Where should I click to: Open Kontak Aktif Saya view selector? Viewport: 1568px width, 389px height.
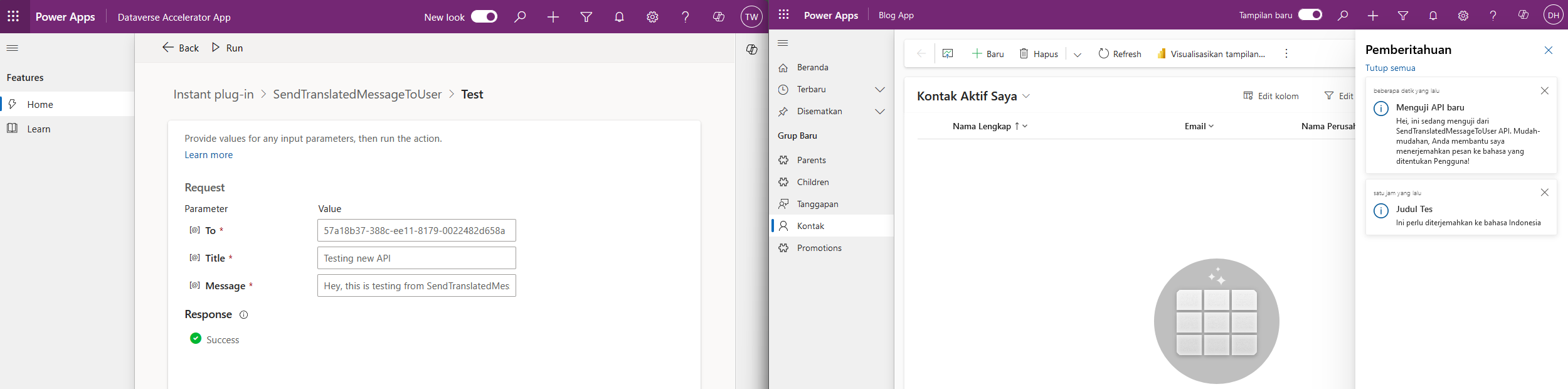(973, 96)
